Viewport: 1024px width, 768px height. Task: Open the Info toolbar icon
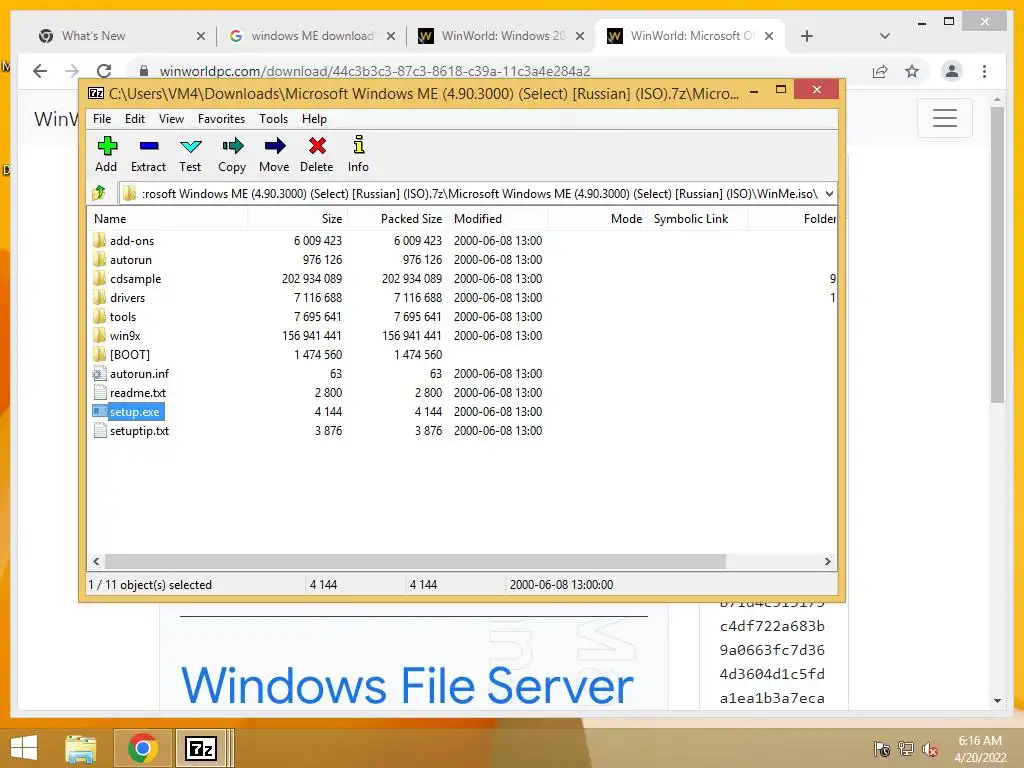coord(359,144)
